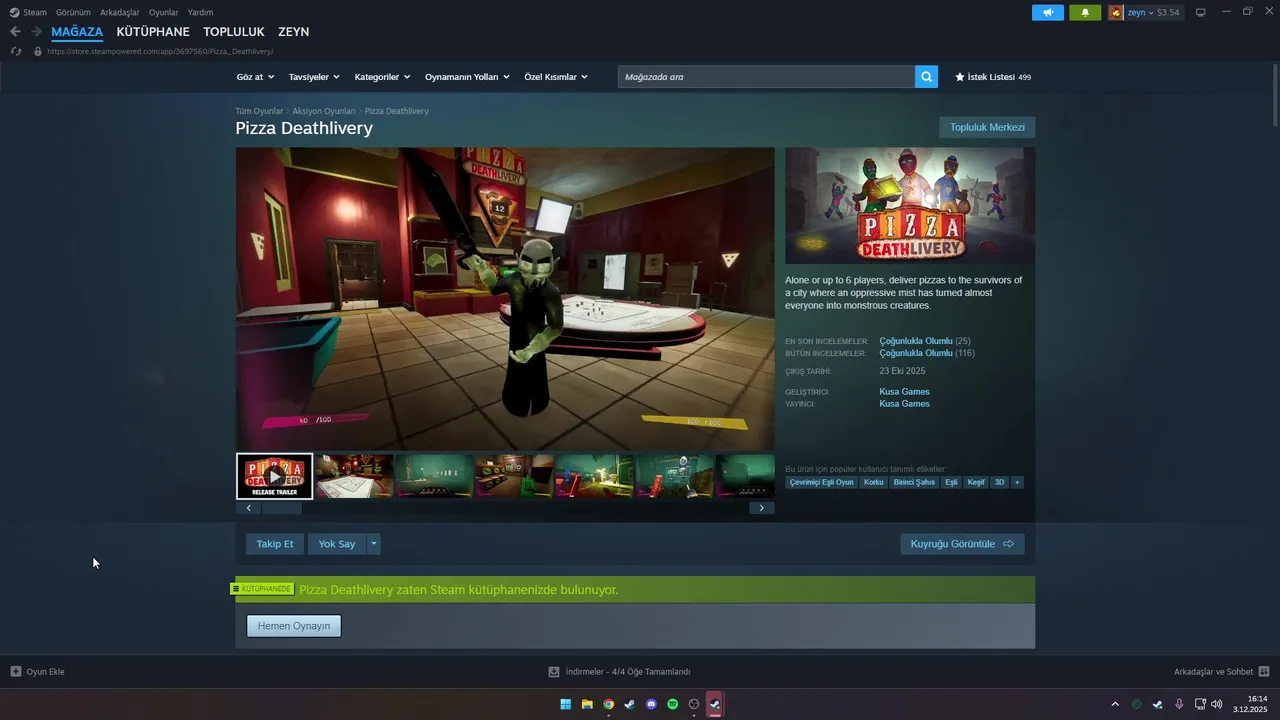Viewport: 1280px width, 720px height.
Task: Click the Takip Et button
Action: [x=275, y=544]
